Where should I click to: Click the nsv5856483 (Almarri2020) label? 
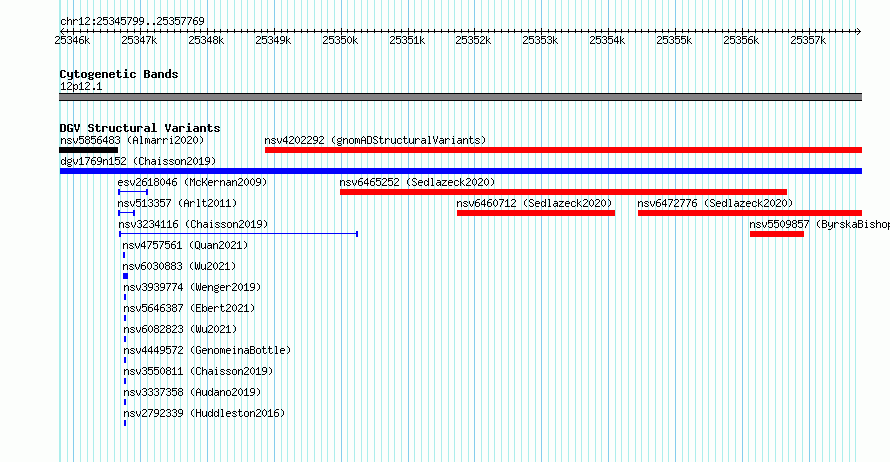tap(132, 140)
